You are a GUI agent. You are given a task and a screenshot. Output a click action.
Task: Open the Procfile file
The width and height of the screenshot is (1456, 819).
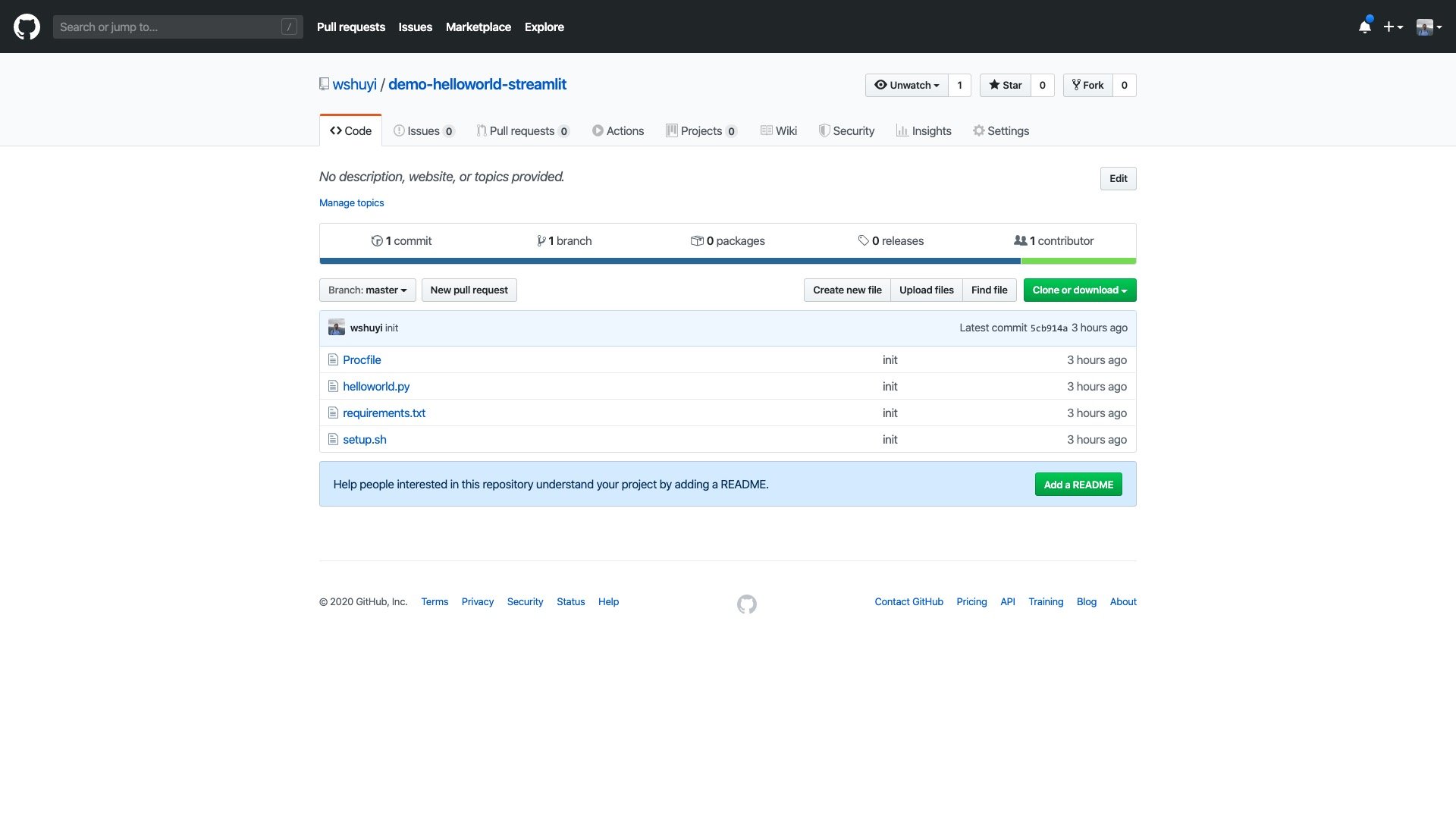click(x=362, y=359)
